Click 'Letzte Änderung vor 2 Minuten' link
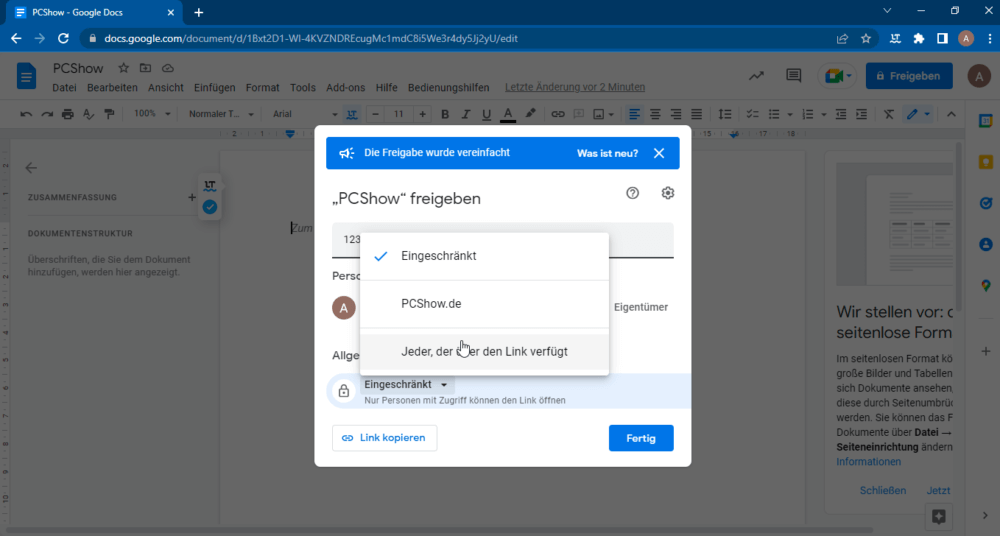Viewport: 1000px width, 536px height. click(x=575, y=87)
